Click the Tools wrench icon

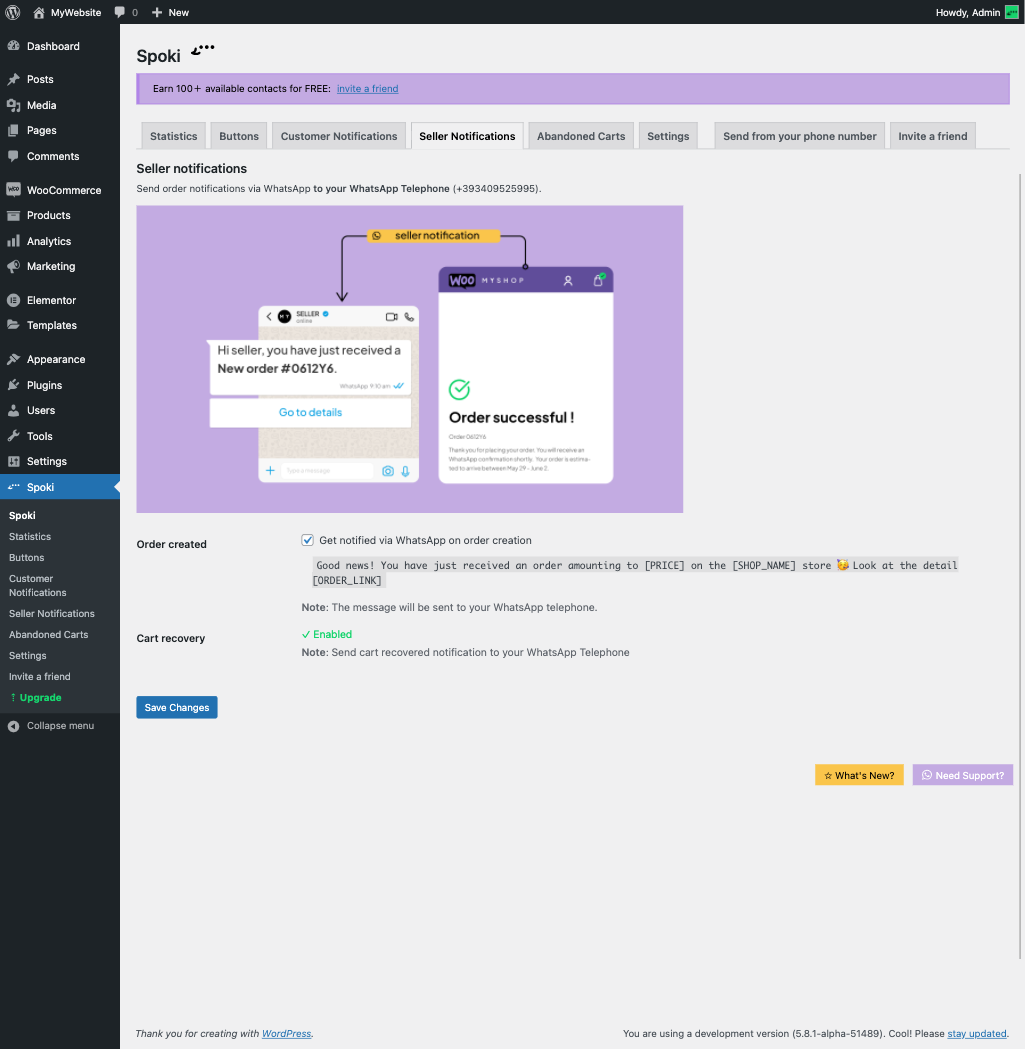click(x=13, y=436)
